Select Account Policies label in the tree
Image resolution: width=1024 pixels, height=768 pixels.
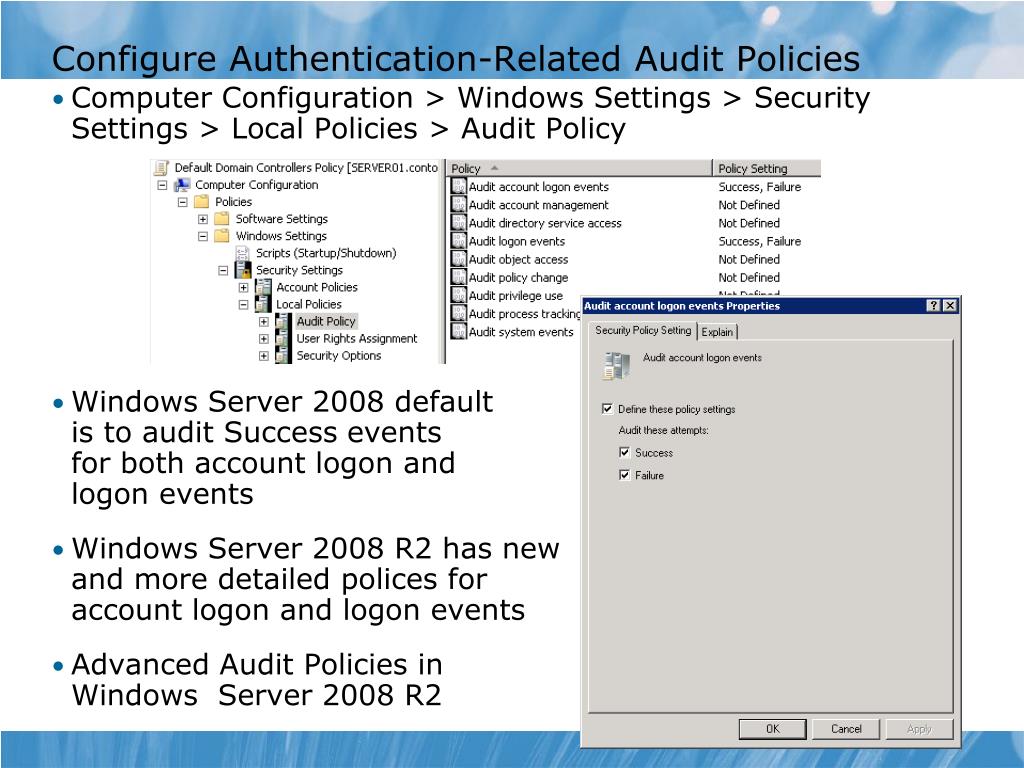pos(317,287)
